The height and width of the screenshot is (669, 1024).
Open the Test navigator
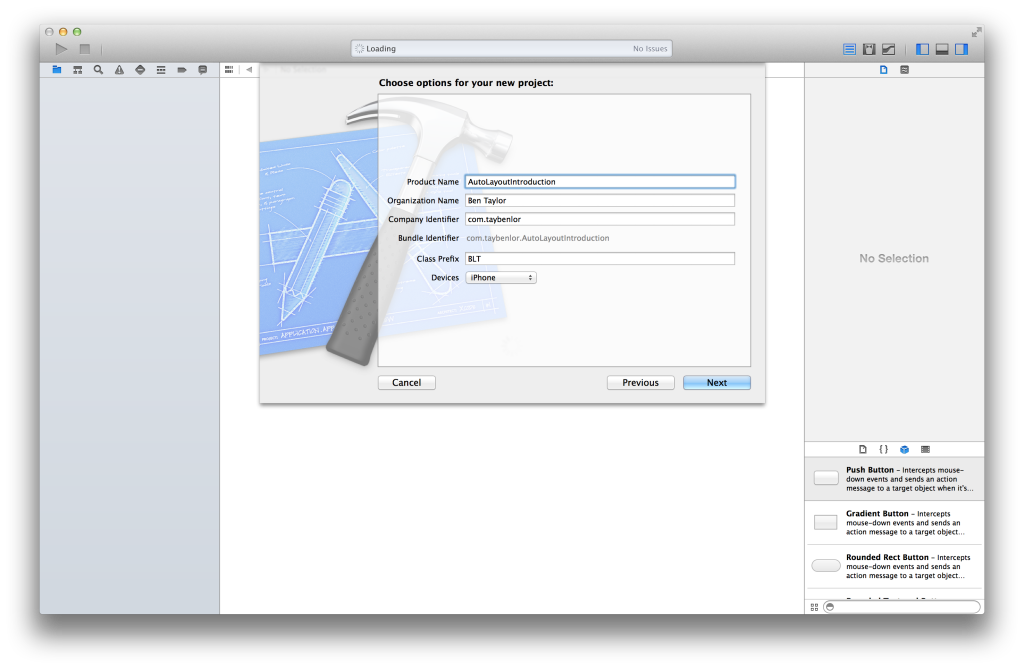point(140,69)
